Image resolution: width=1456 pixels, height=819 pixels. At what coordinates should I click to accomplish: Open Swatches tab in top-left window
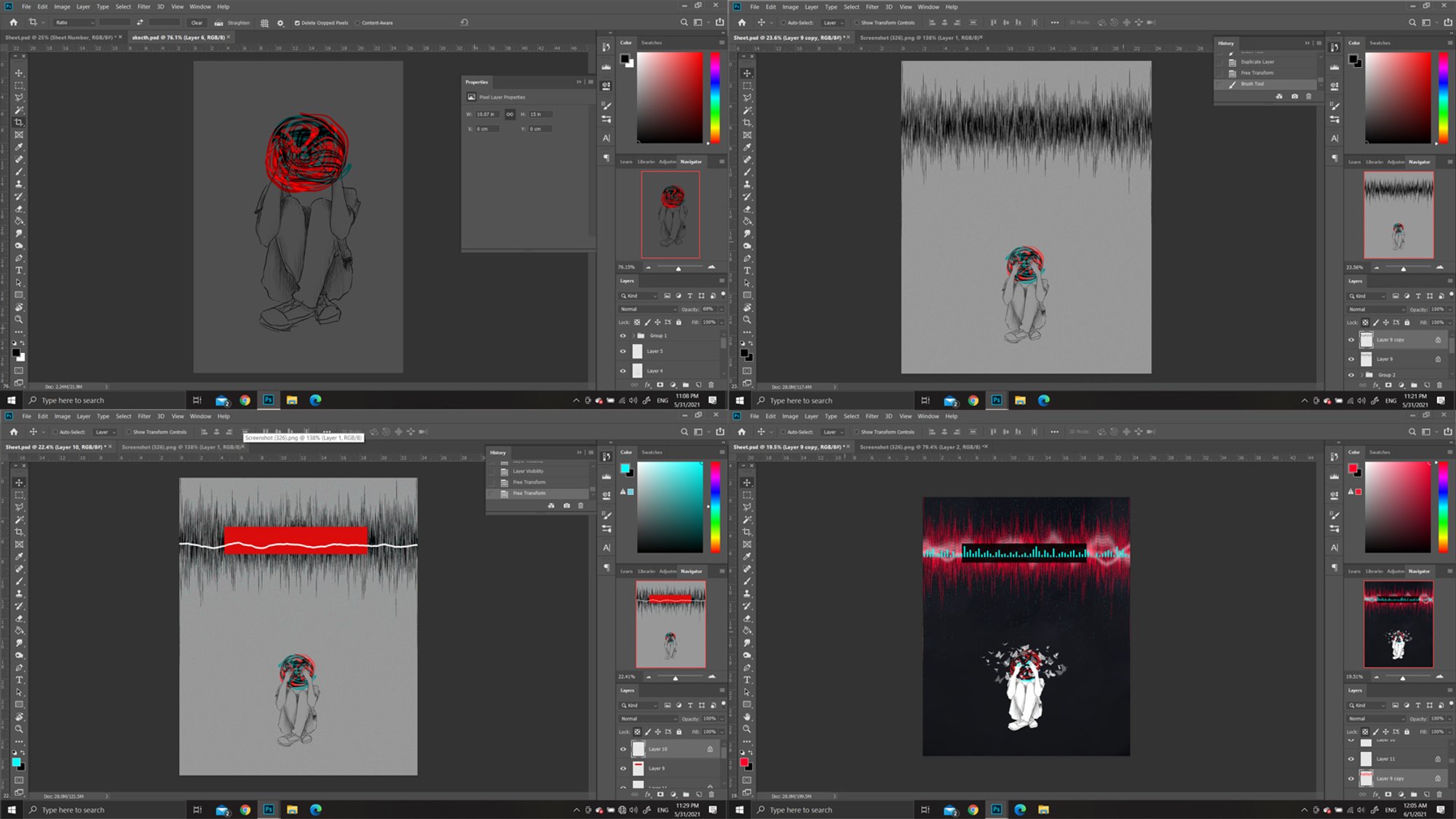click(x=652, y=42)
